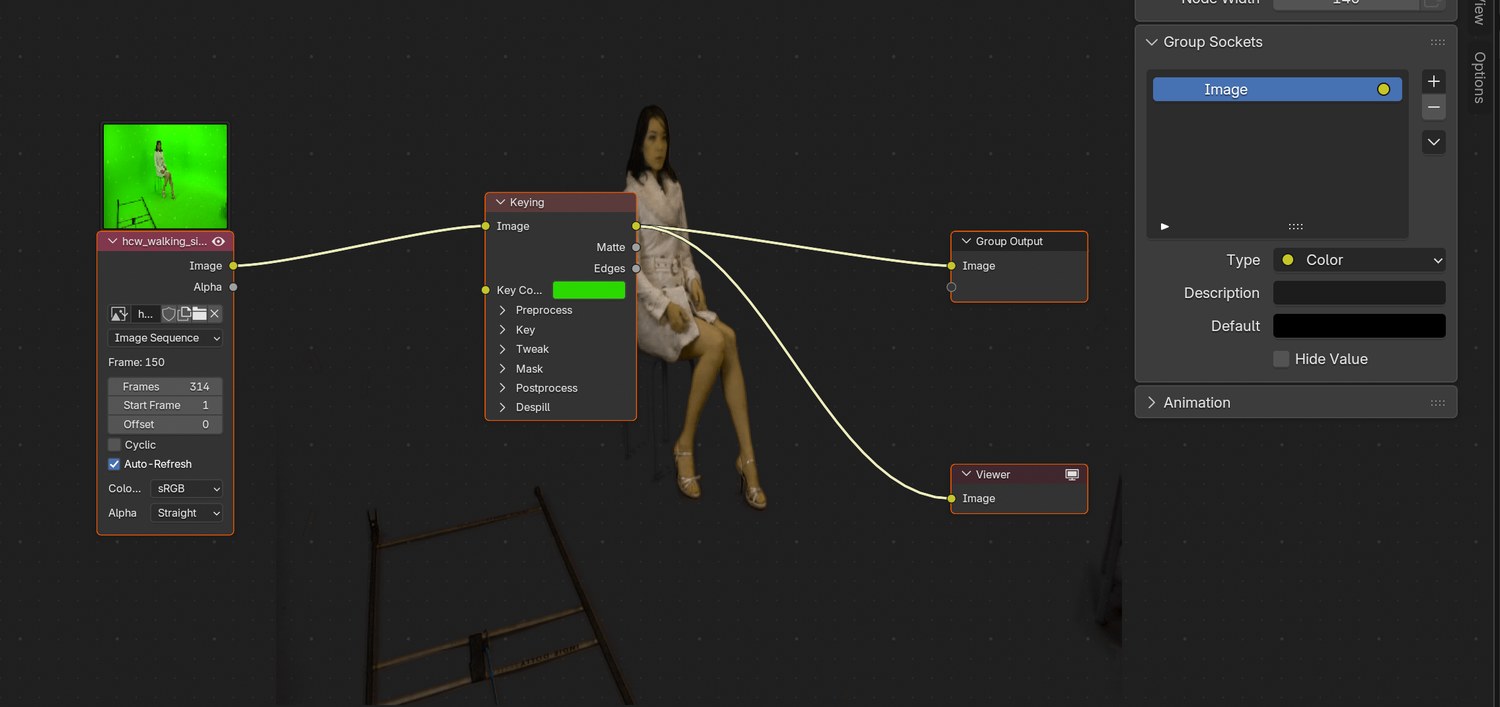This screenshot has height=707, width=1500.
Task: Collapse the Keying node
Action: [x=500, y=202]
